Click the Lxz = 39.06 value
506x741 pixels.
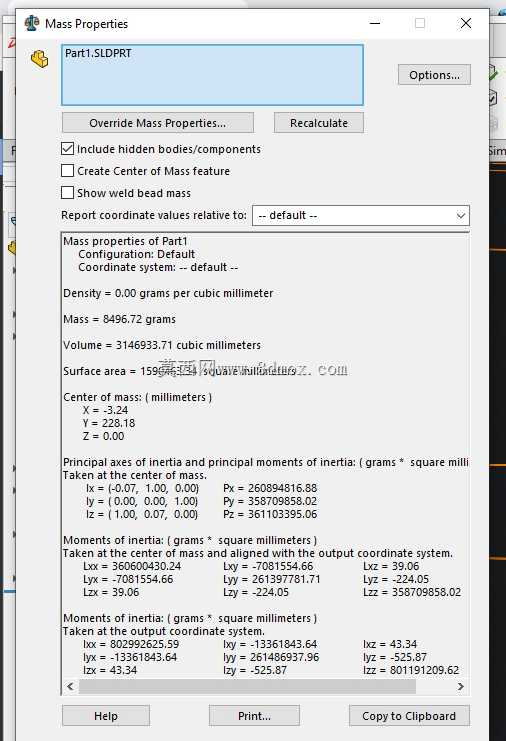tap(391, 566)
